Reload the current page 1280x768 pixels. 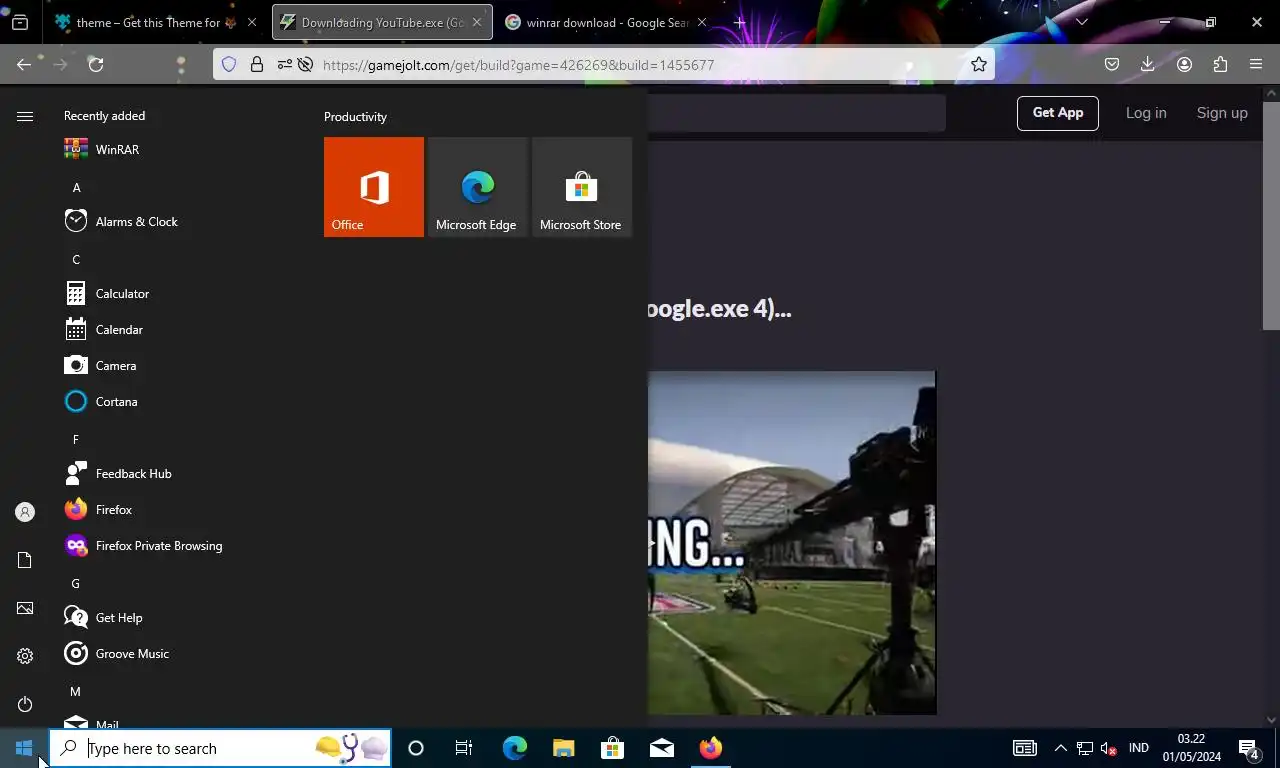(x=96, y=64)
